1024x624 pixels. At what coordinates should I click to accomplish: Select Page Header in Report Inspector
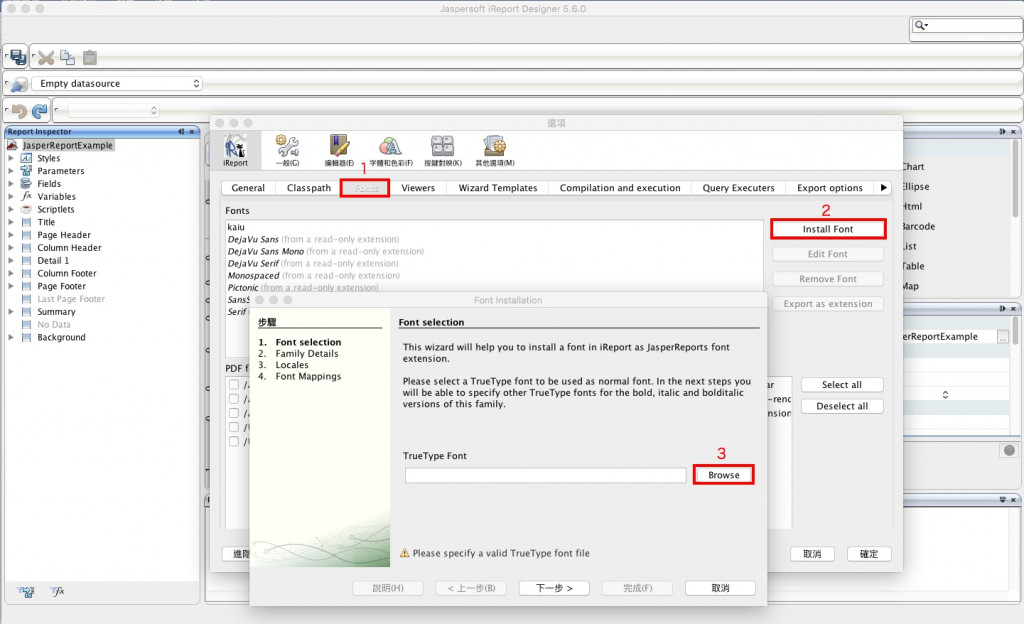(64, 235)
